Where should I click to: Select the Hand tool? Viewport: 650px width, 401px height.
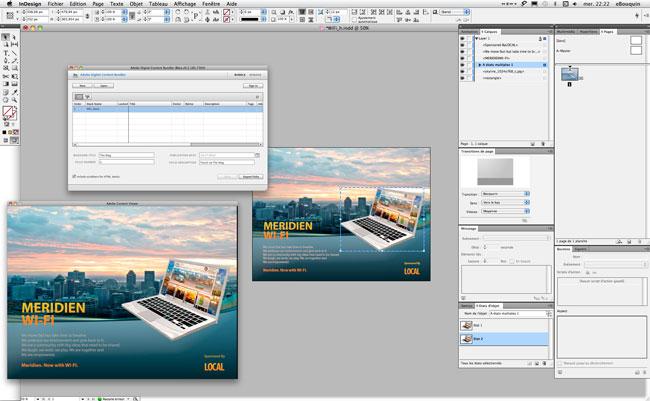point(5,100)
